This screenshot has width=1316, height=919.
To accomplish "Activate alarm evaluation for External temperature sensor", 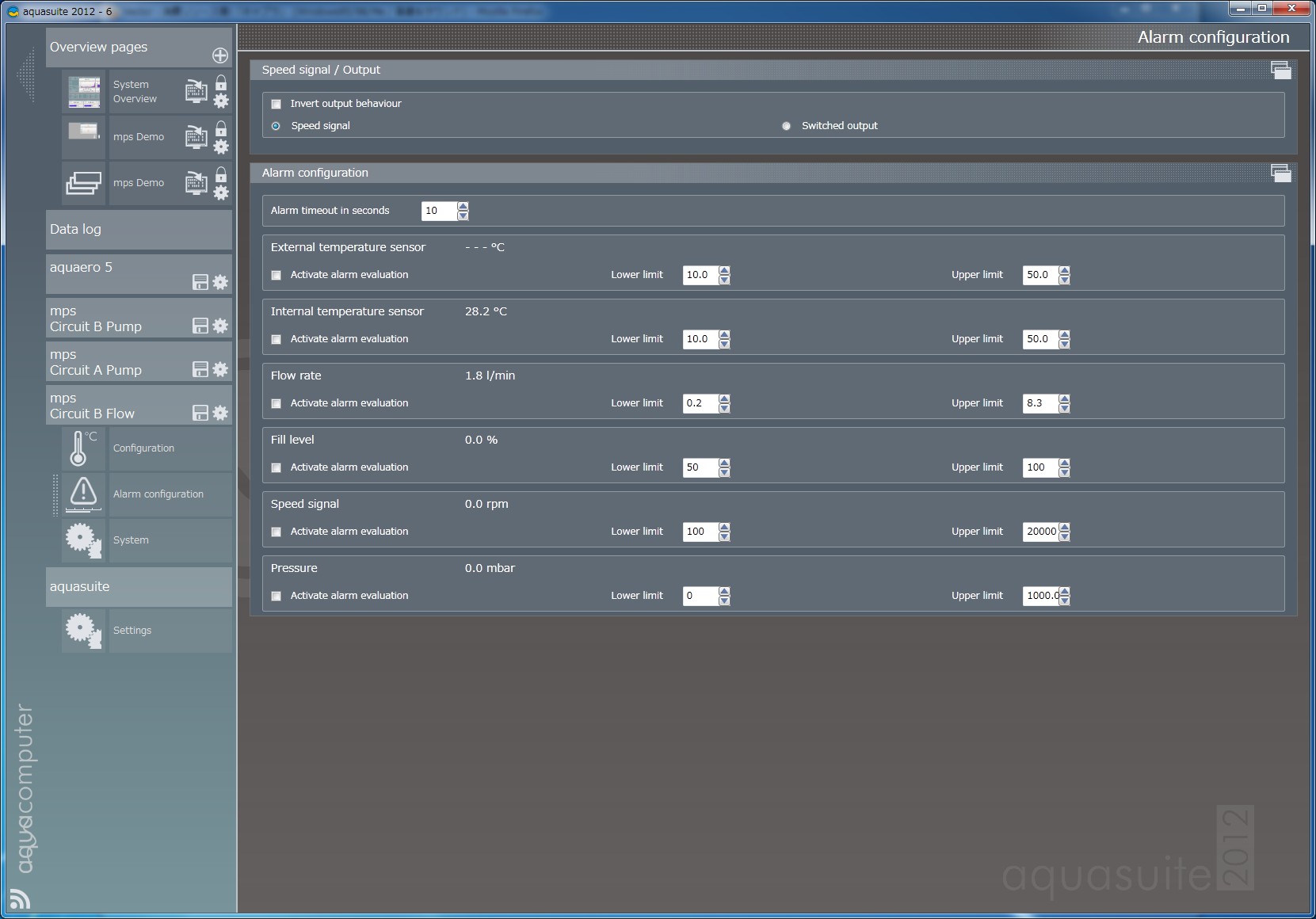I will [x=277, y=275].
